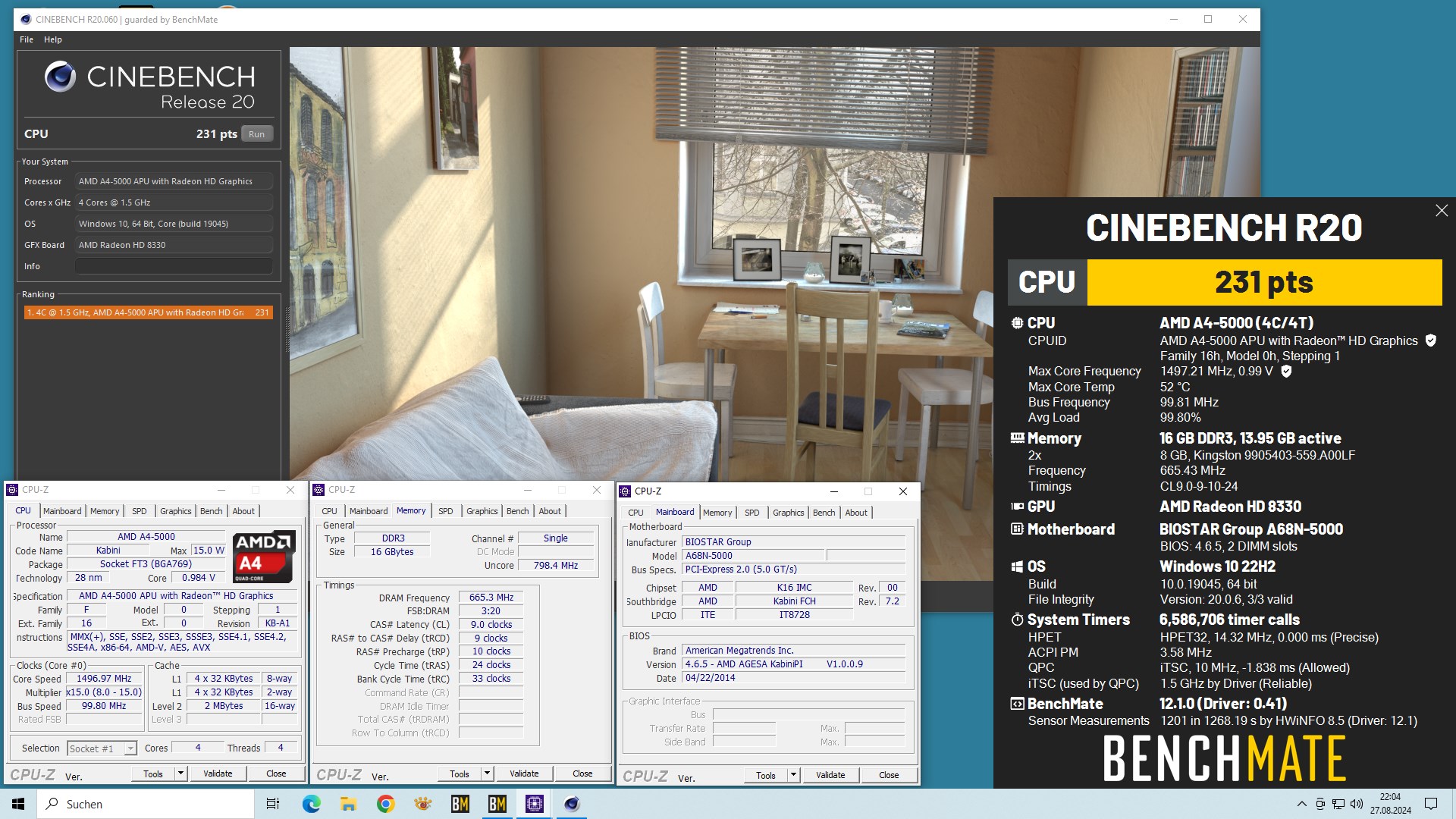Click the Cinebench Info input field

[174, 266]
